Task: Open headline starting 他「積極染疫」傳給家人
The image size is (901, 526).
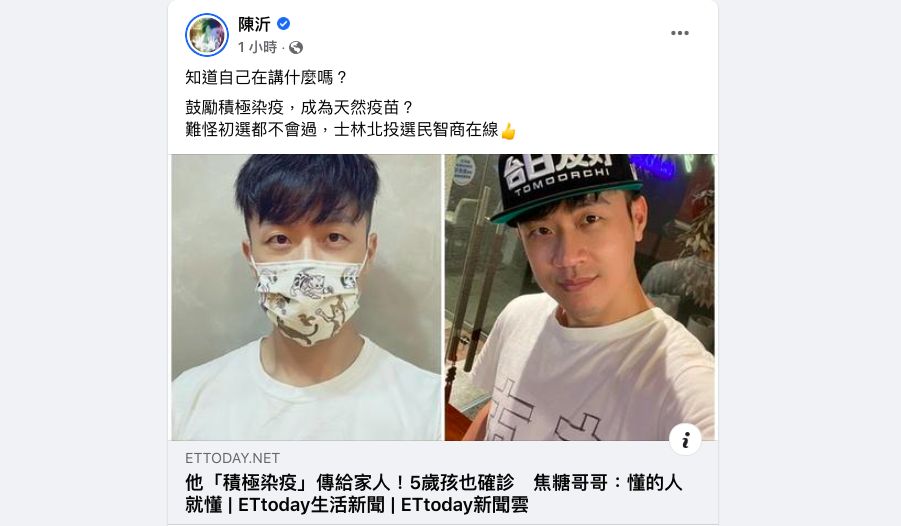Action: [x=434, y=494]
